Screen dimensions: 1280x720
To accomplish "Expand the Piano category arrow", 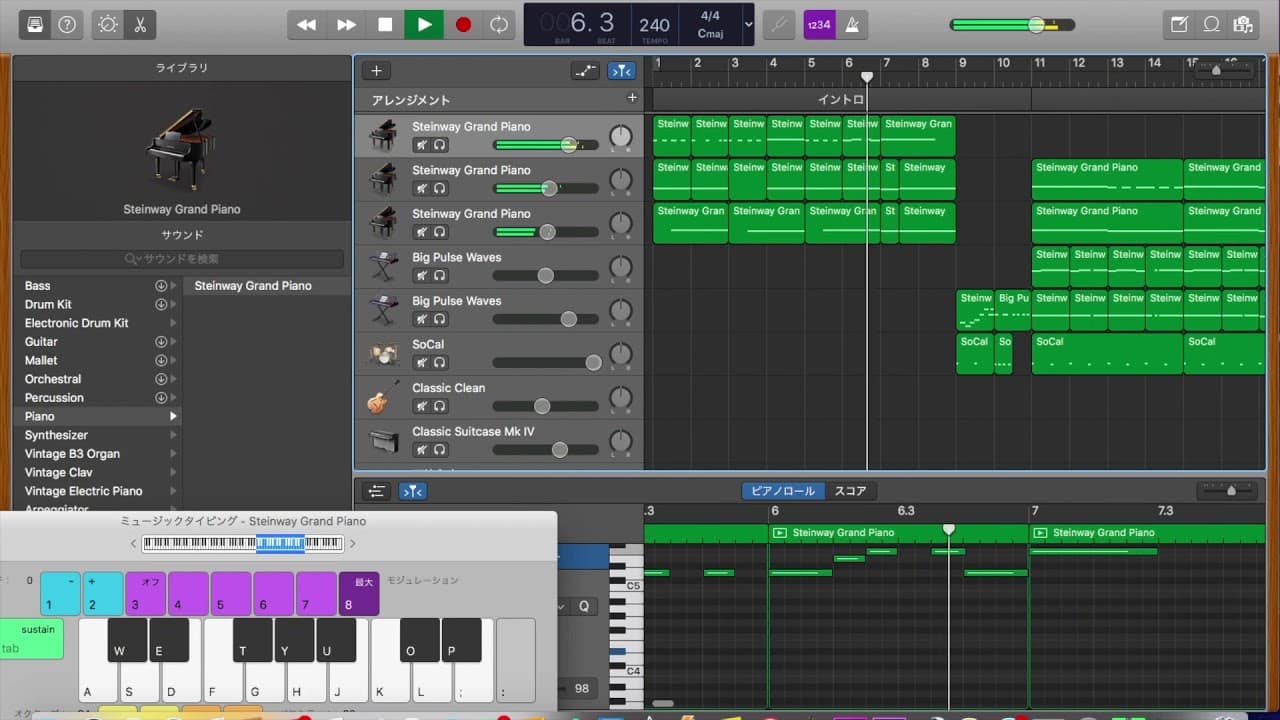I will pyautogui.click(x=173, y=416).
